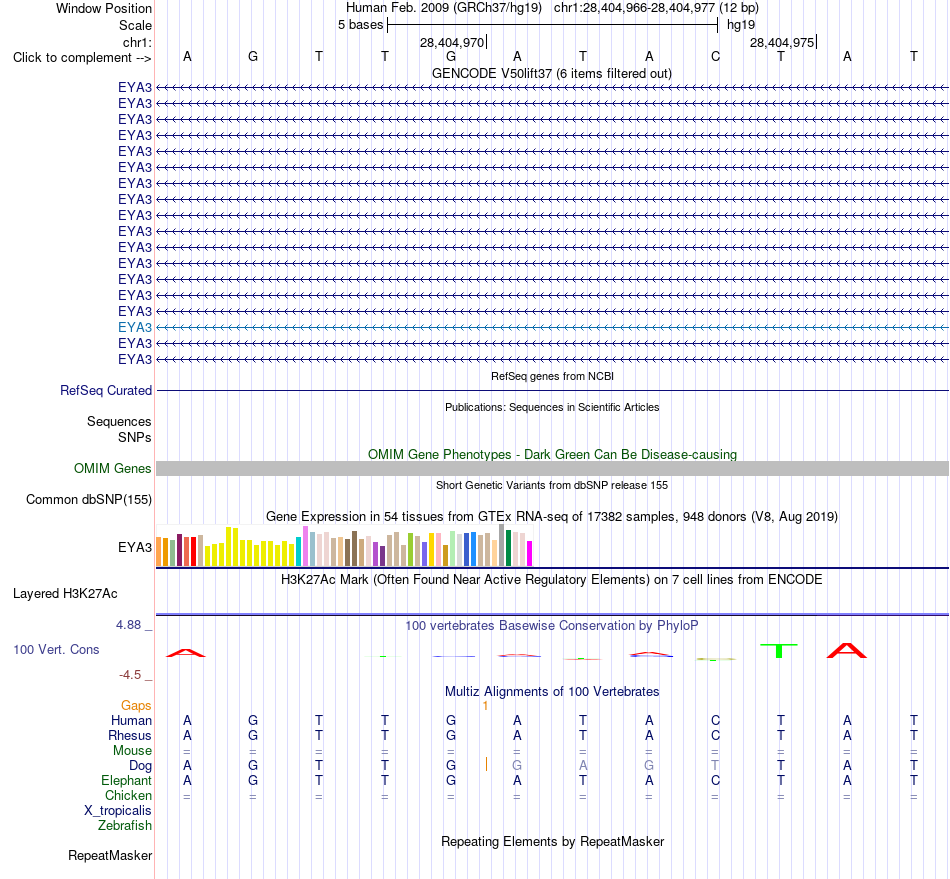
Task: Click the 'Window Position' track label
Action: (104, 8)
